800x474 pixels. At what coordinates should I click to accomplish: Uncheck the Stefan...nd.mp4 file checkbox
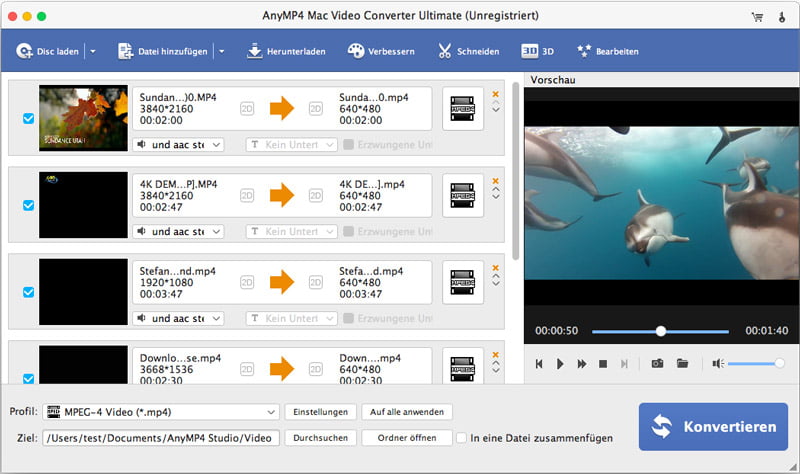tap(29, 292)
